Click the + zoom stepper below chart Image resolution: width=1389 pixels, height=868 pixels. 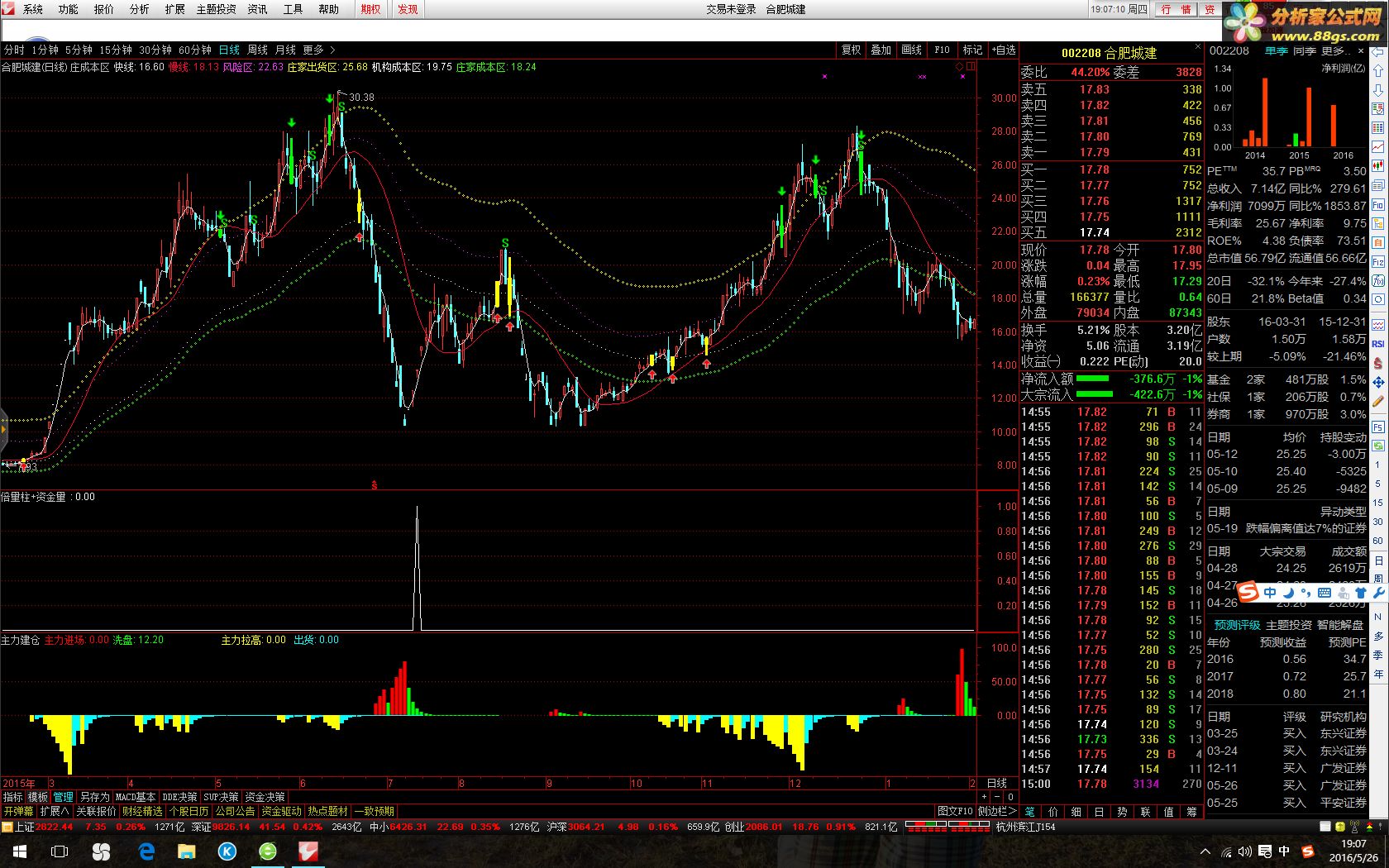[984, 797]
